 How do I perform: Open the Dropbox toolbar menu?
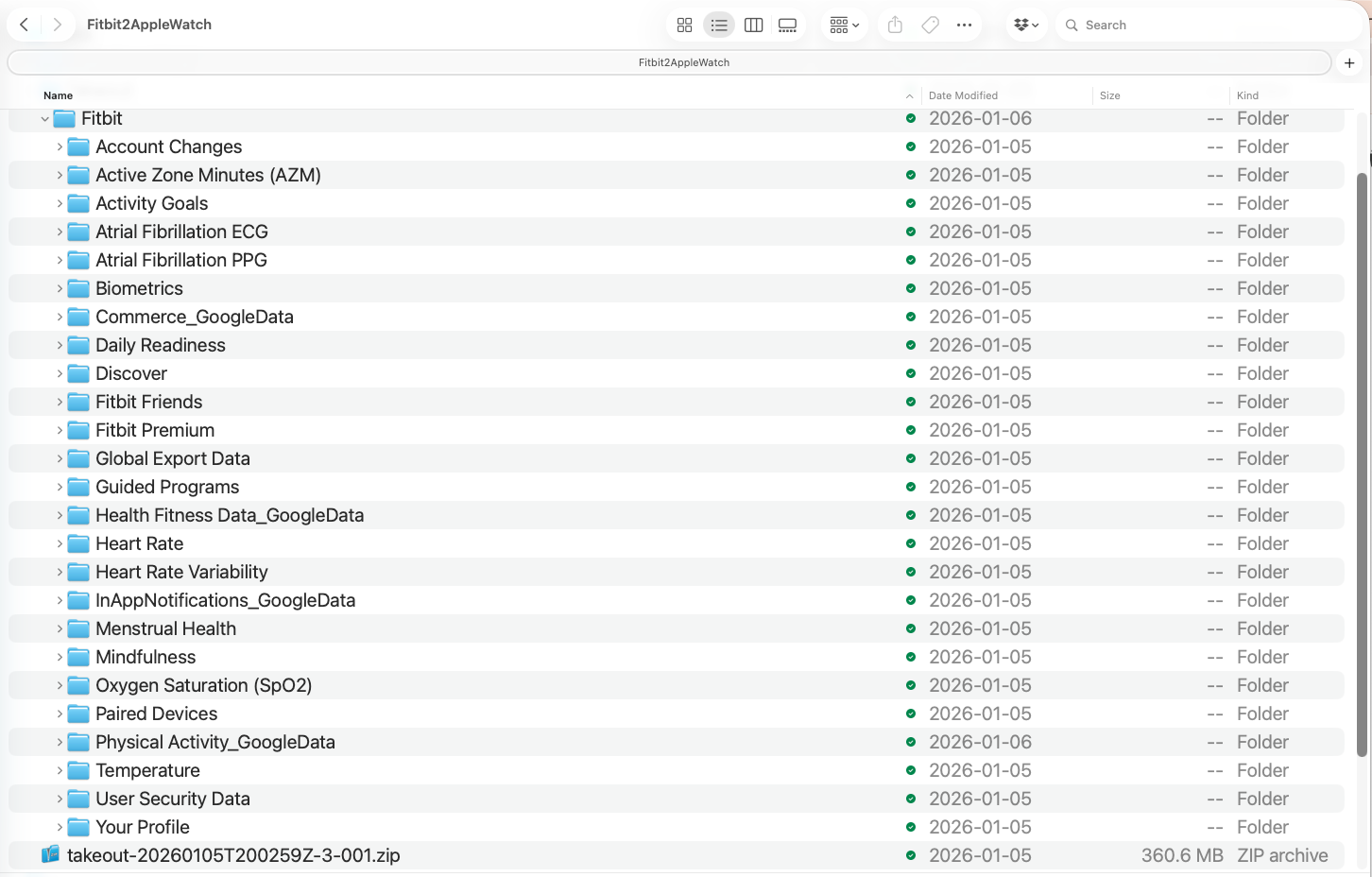[x=1026, y=26]
